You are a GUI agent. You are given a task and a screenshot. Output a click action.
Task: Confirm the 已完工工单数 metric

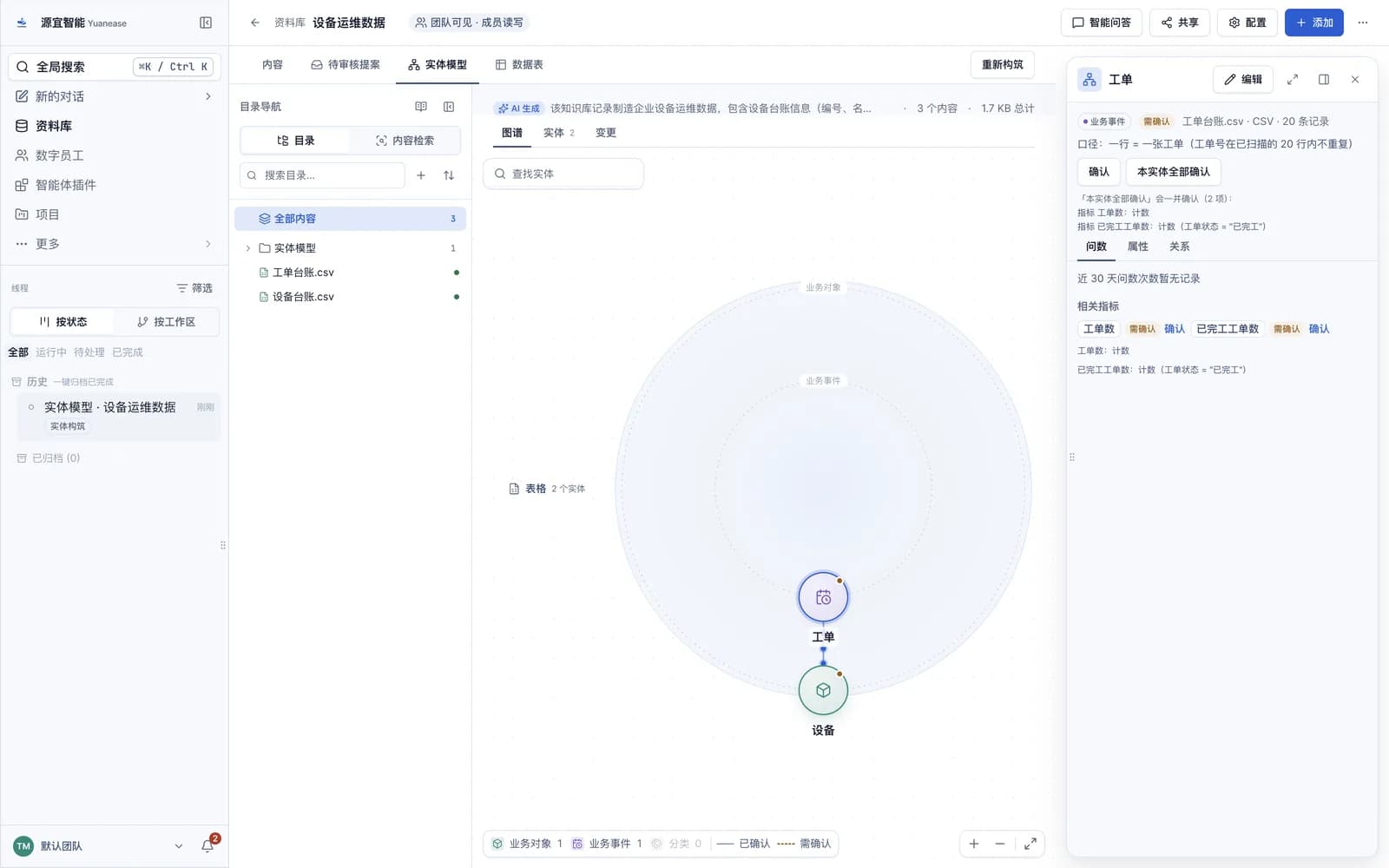1319,329
